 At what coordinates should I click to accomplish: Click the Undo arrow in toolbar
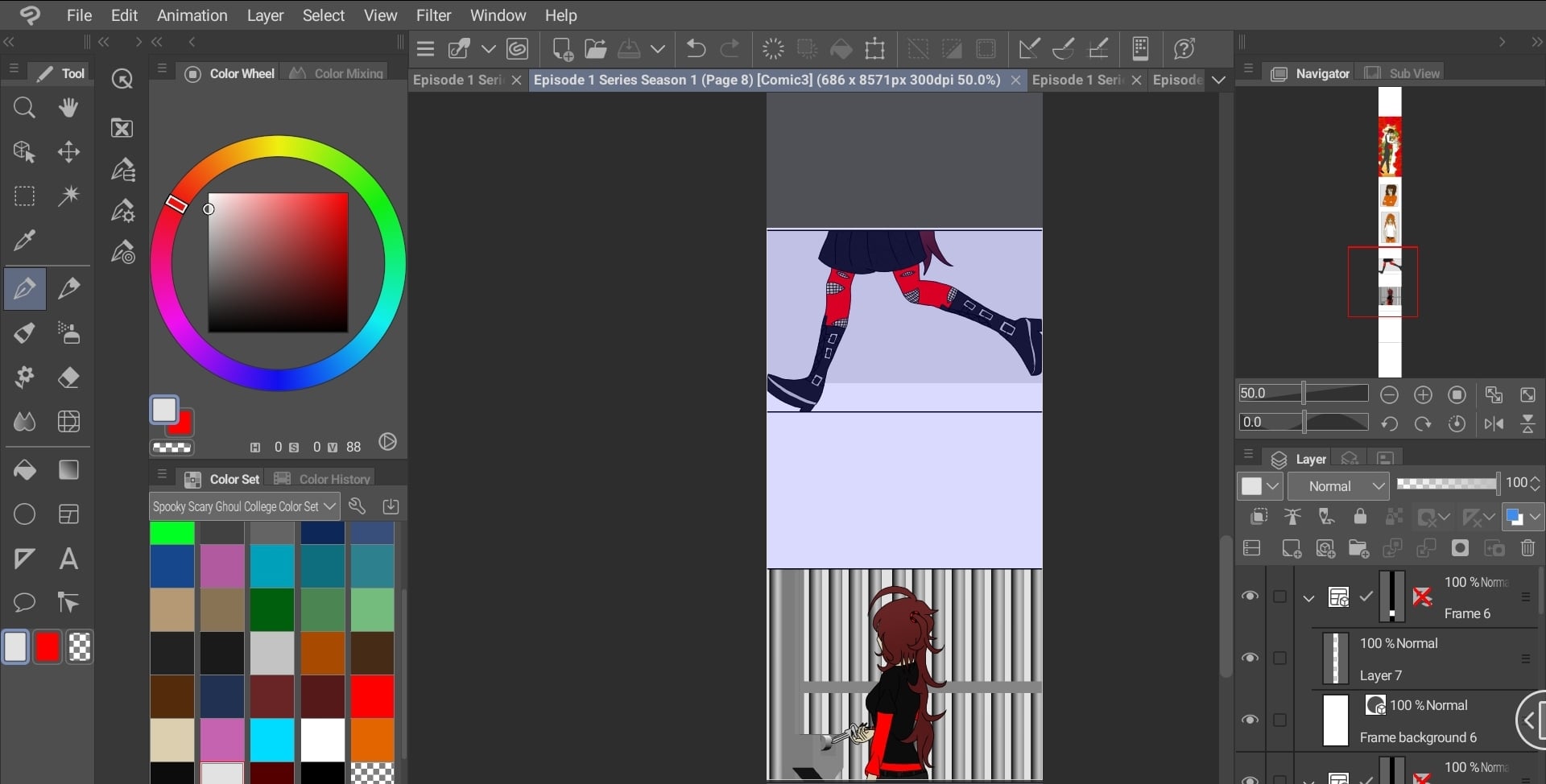[x=696, y=49]
